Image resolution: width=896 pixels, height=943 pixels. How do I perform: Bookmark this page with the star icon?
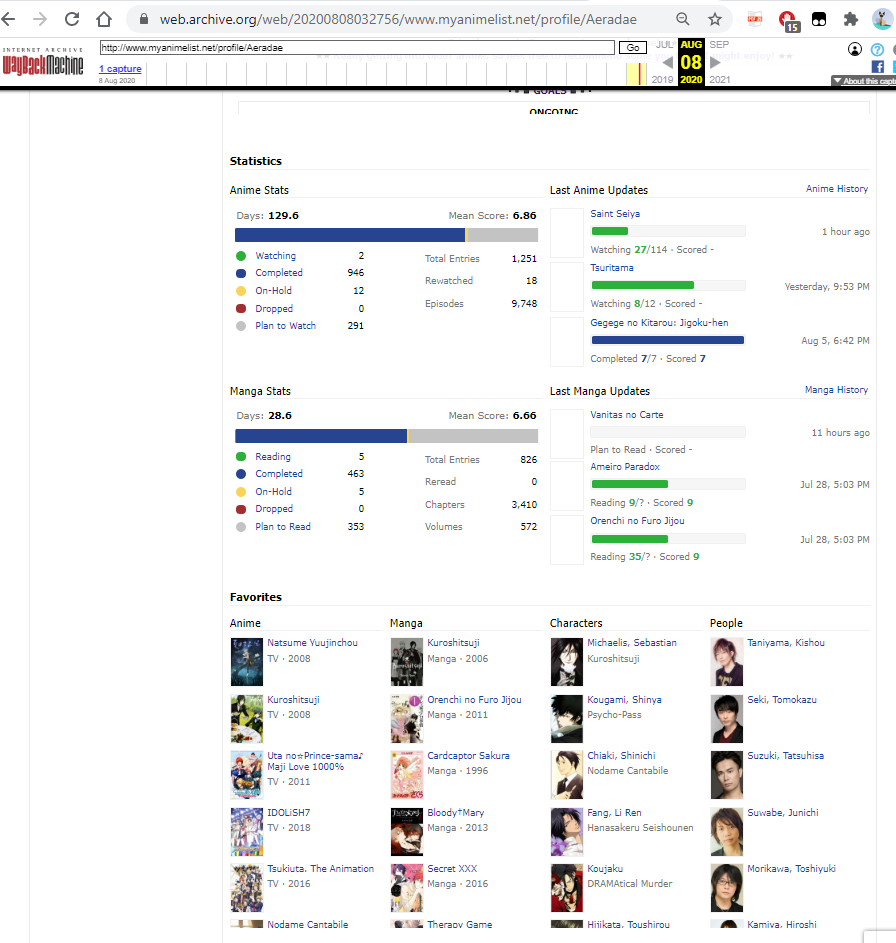pyautogui.click(x=715, y=19)
